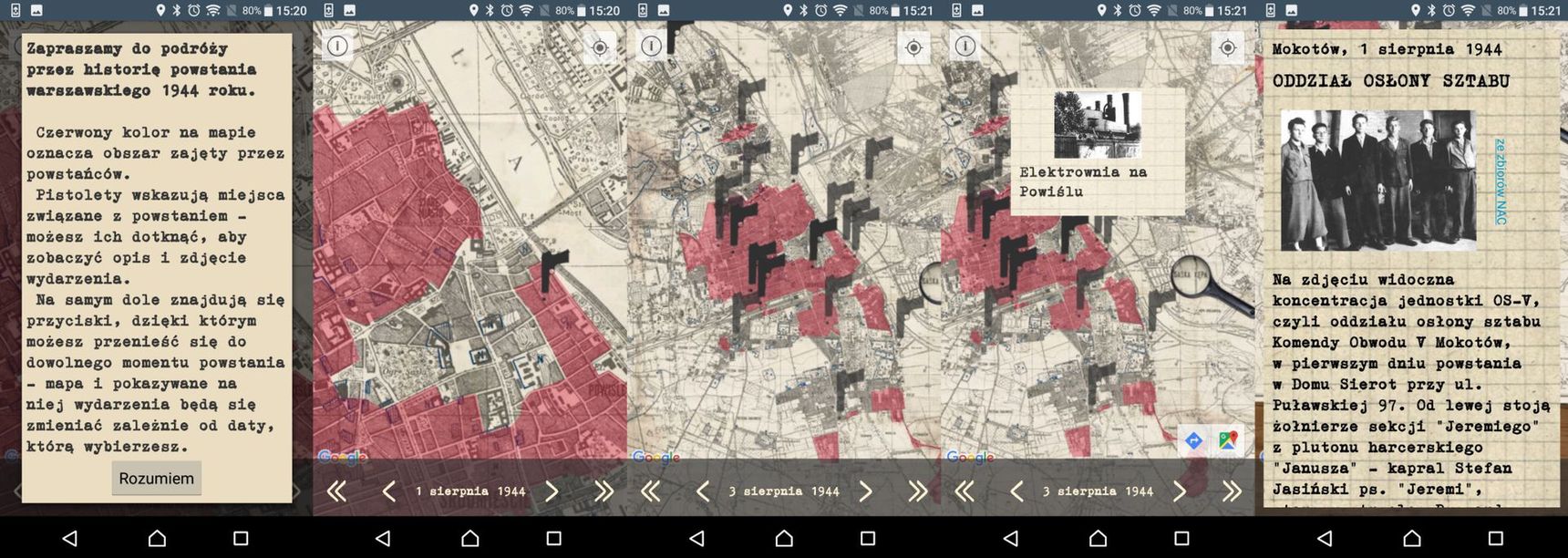Jump to last date from 1 sierpnia screen
The image size is (1568, 558).
(603, 491)
